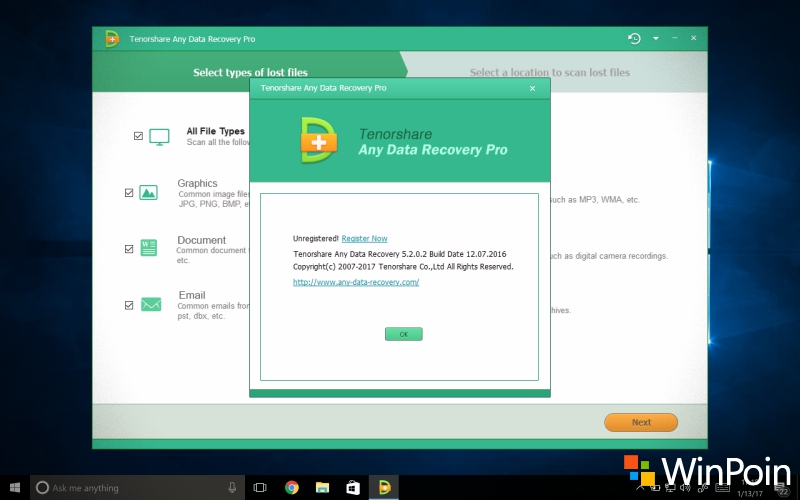Click the OK button in the About dialog

pos(404,334)
